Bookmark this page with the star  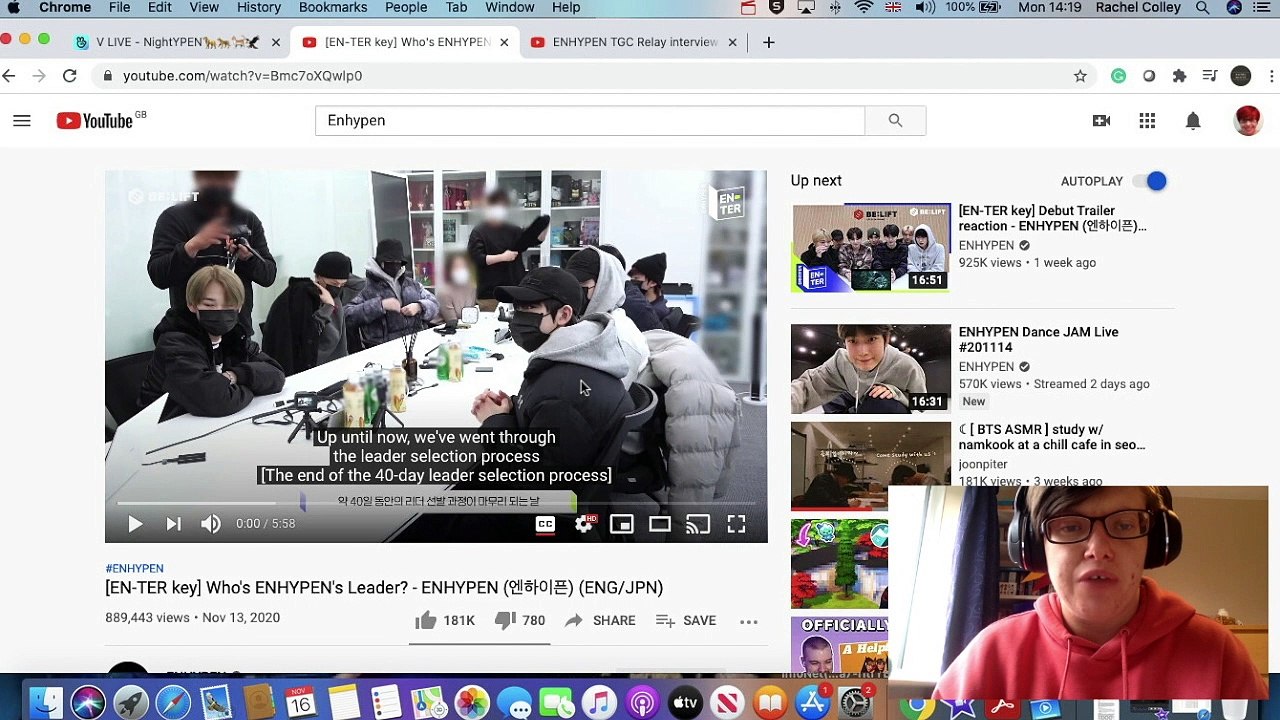(1080, 76)
